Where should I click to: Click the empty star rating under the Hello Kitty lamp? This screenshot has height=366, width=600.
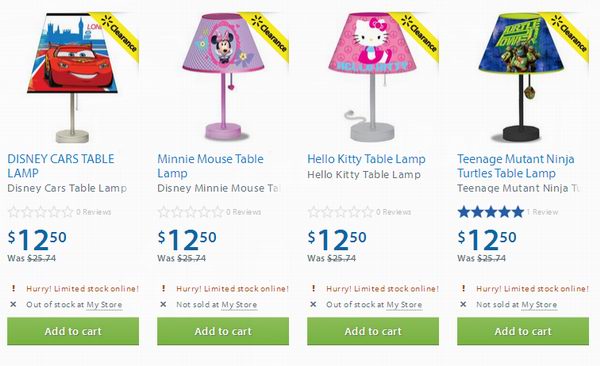coord(341,212)
